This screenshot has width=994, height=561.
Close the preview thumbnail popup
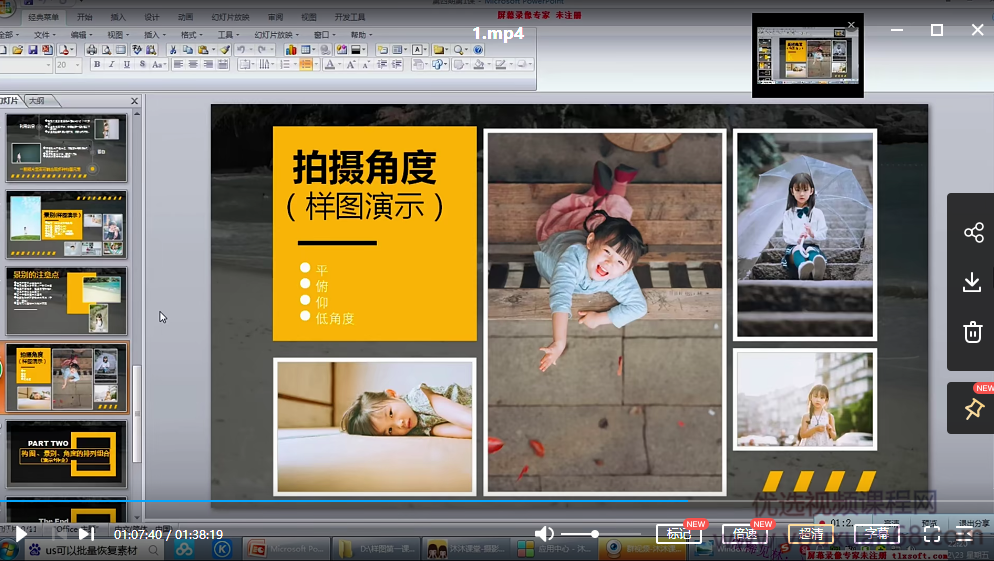pos(851,25)
